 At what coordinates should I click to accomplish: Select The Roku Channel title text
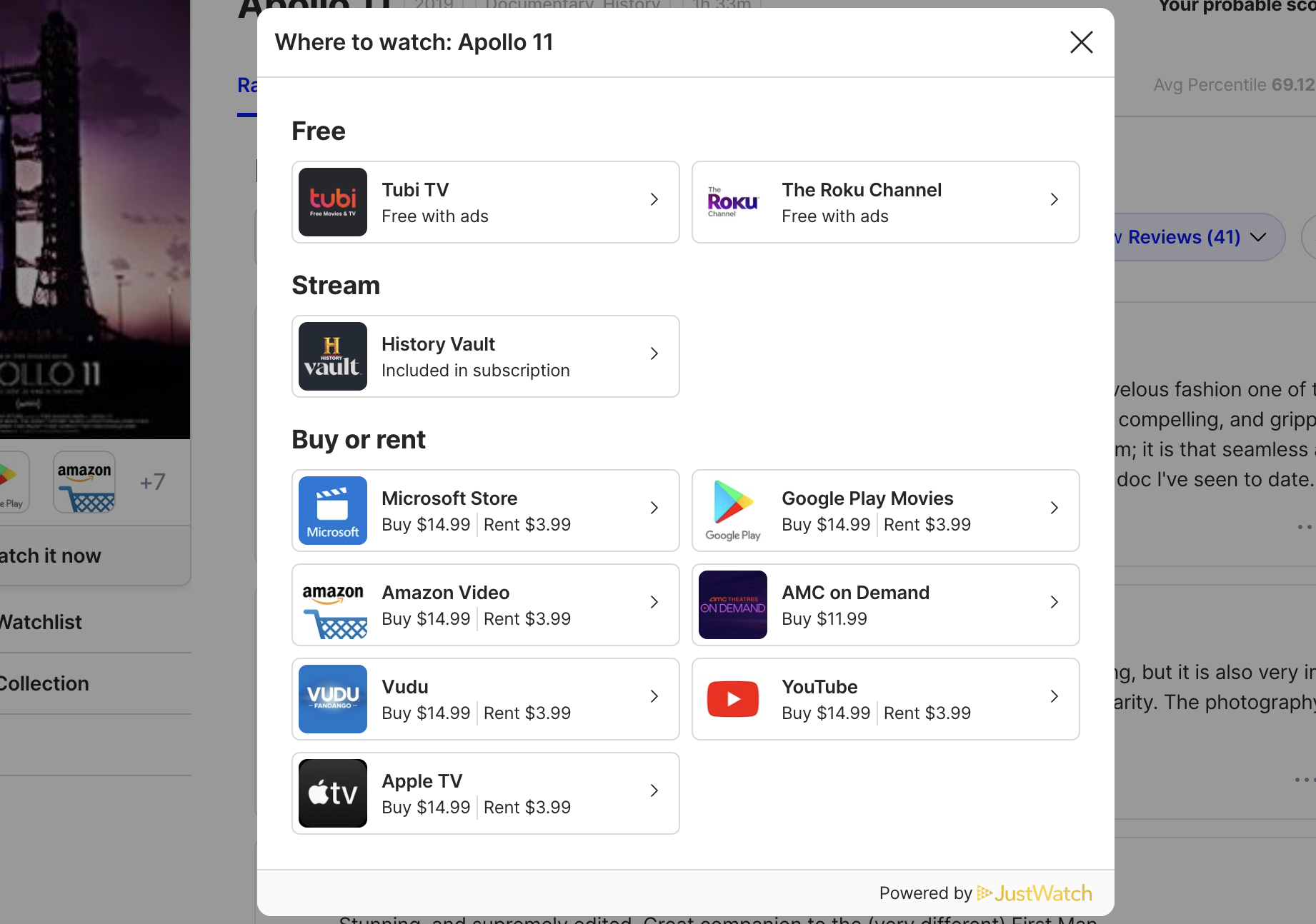click(x=862, y=190)
